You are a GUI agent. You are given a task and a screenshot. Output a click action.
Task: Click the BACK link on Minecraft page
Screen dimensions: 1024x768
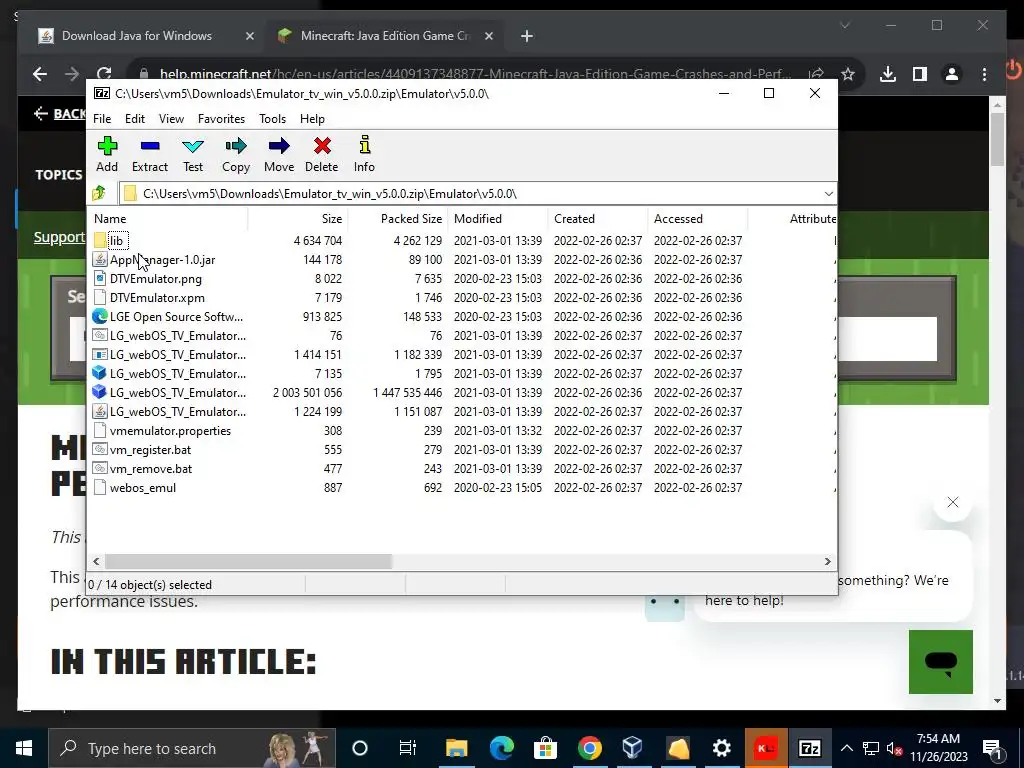pyautogui.click(x=60, y=114)
